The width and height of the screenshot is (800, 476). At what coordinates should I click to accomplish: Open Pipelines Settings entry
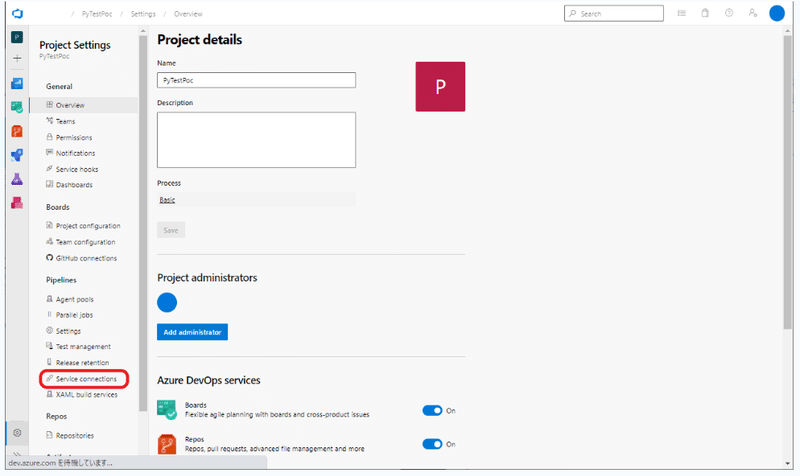click(x=68, y=331)
